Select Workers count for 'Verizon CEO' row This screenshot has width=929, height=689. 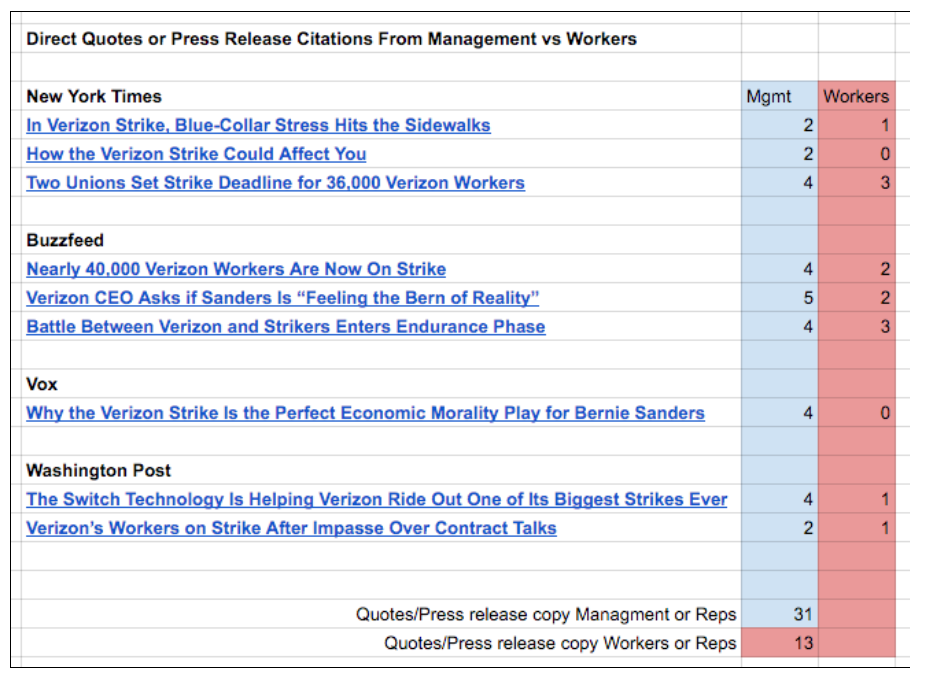point(857,297)
